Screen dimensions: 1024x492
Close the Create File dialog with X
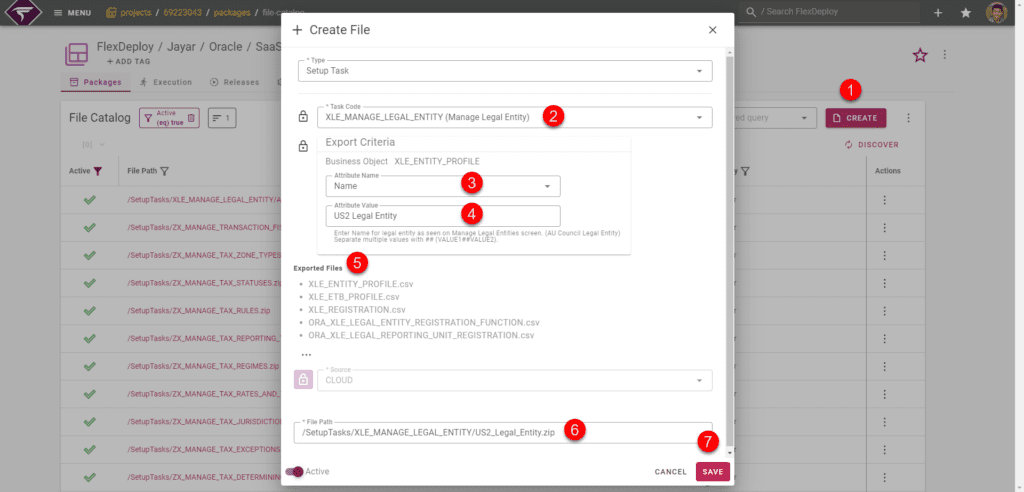point(712,30)
